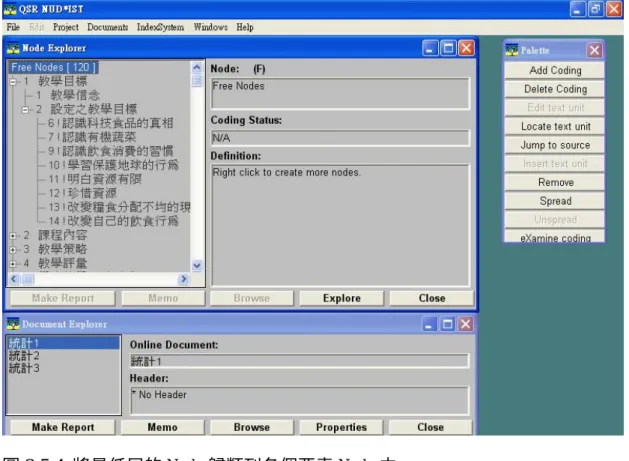Open the IndexSystem menu

160,27
